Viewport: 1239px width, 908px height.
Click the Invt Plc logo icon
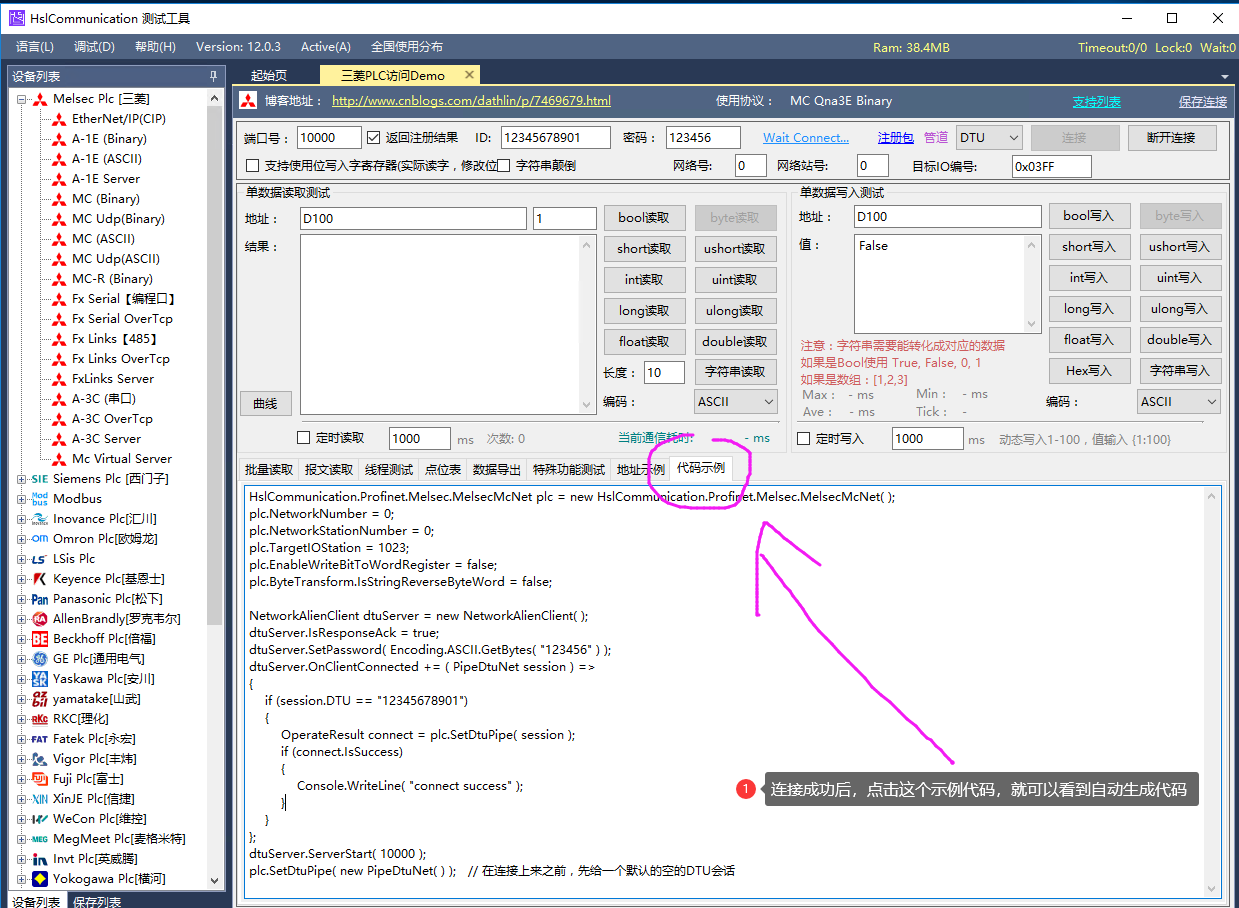[40, 859]
